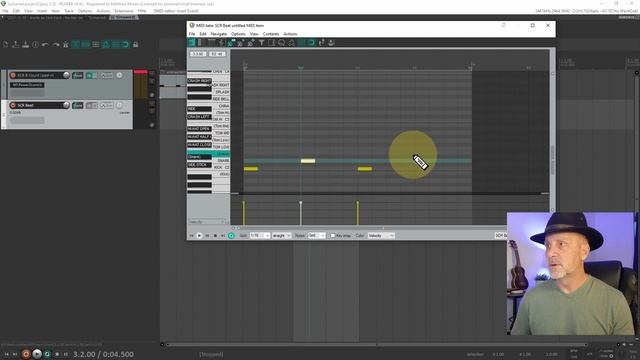Image resolution: width=640 pixels, height=360 pixels.
Task: Open Options menu in MIDI editor
Action: [238, 34]
